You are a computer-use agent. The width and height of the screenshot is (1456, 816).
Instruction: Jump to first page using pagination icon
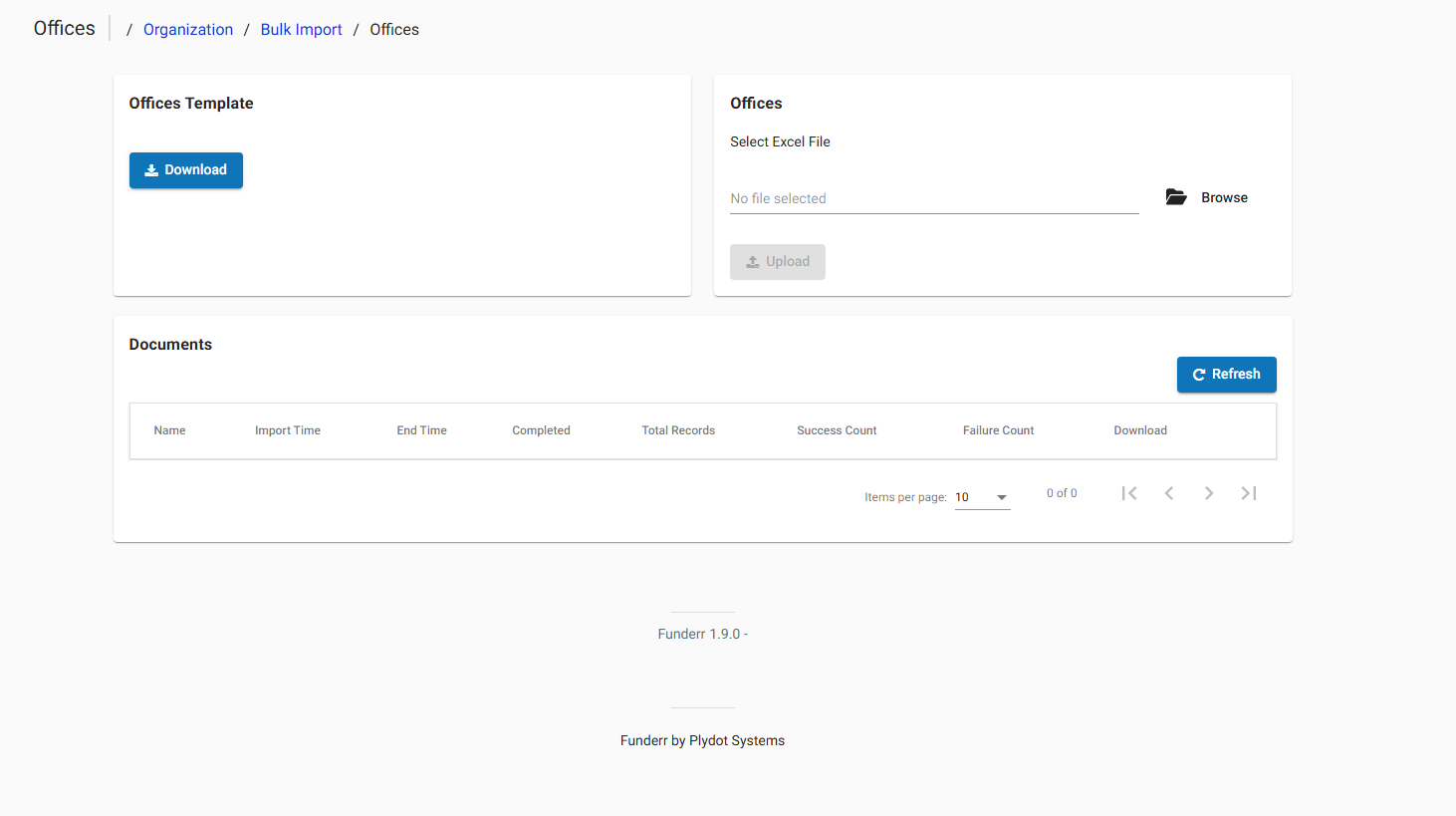1129,492
